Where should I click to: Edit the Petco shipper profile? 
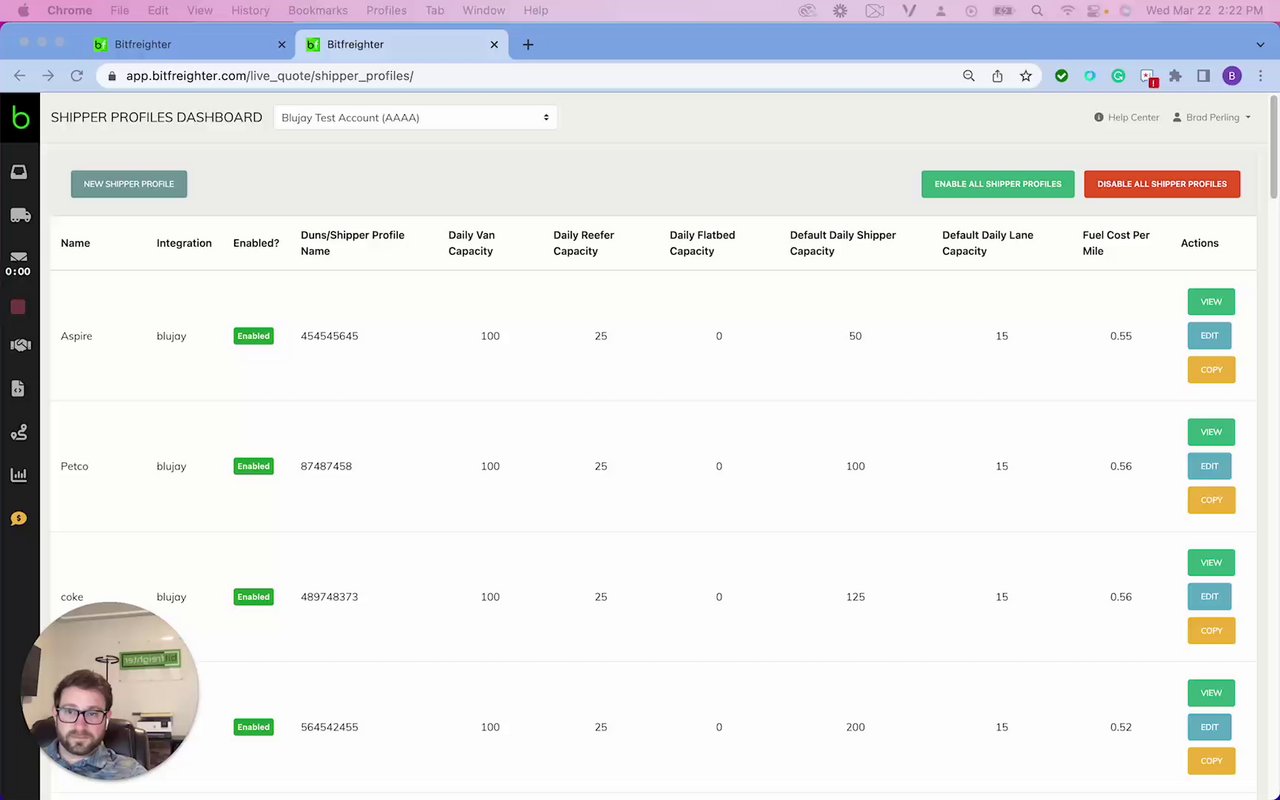(1209, 466)
